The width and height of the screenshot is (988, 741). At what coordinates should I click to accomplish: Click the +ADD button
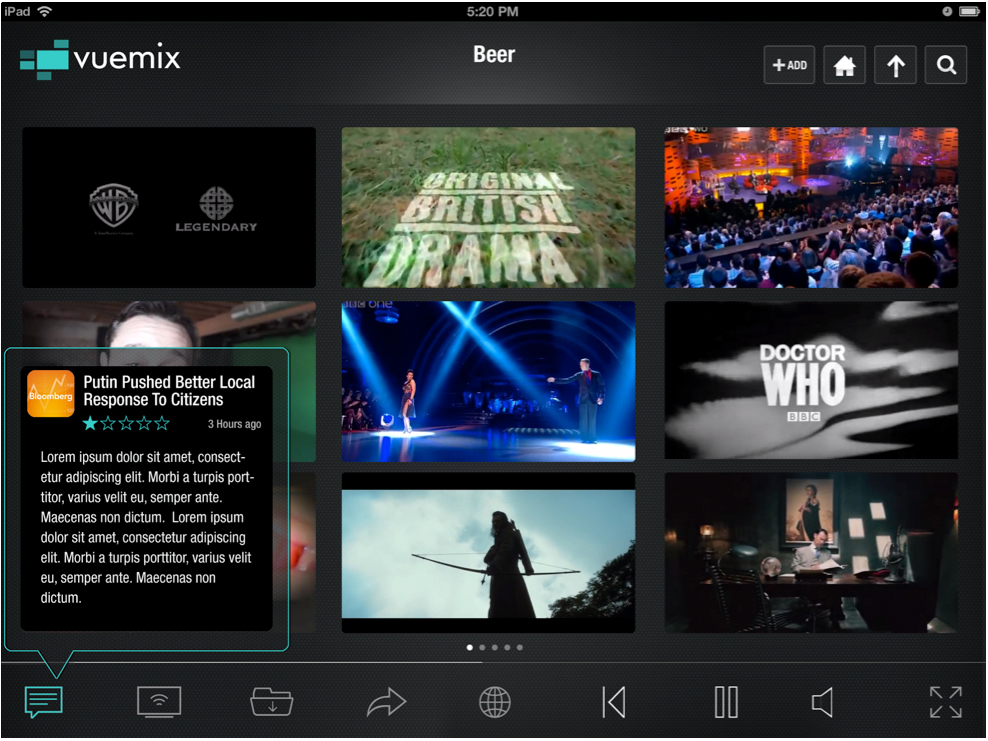pos(789,65)
